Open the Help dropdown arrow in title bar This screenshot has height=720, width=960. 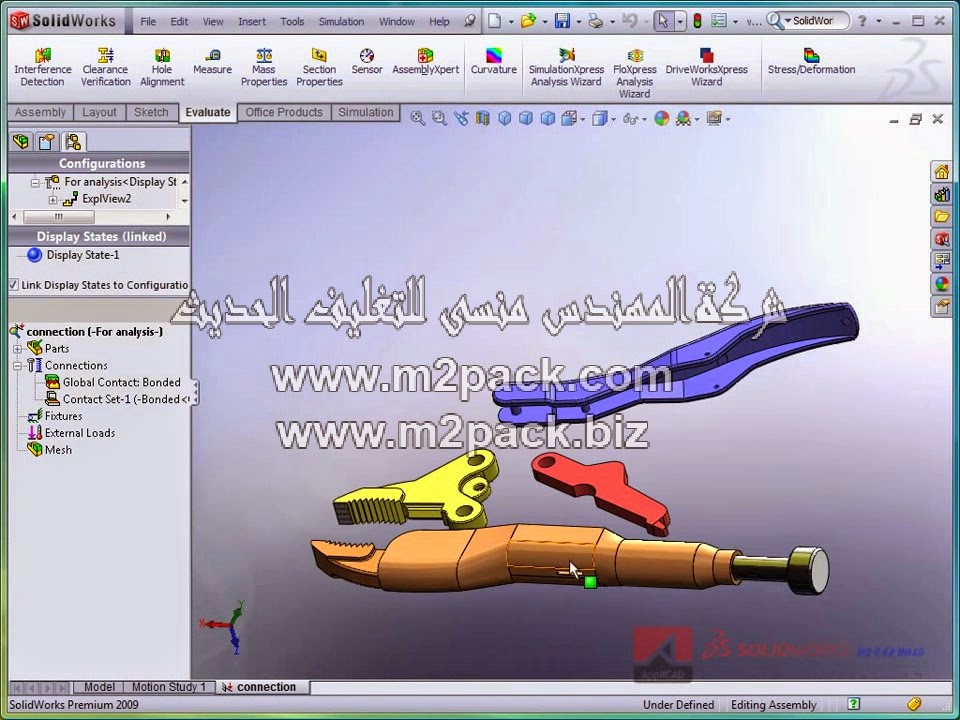click(879, 21)
